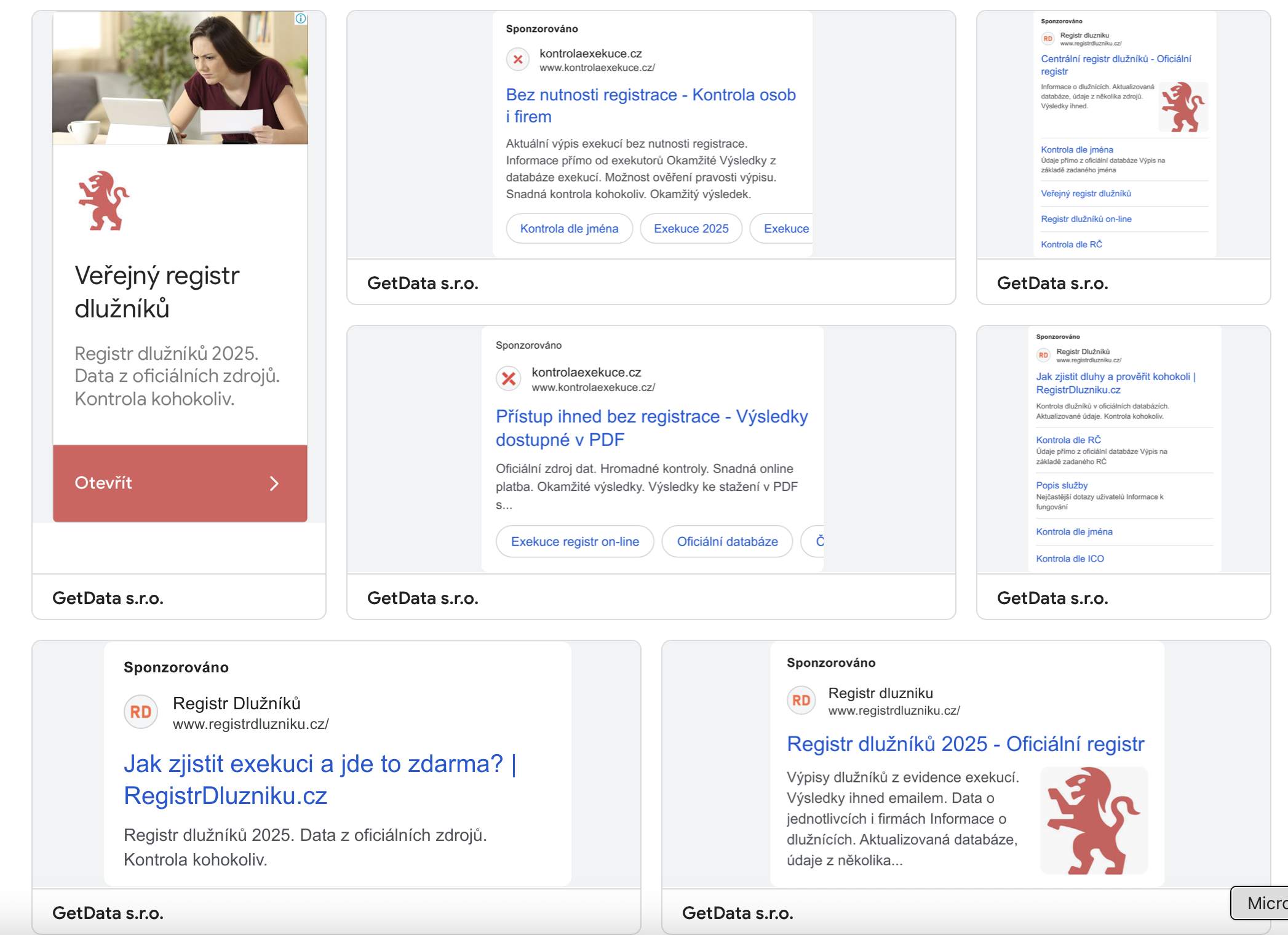Open Kontrola dle ICO sitelink
Viewport: 1288px width, 935px height.
(1070, 559)
